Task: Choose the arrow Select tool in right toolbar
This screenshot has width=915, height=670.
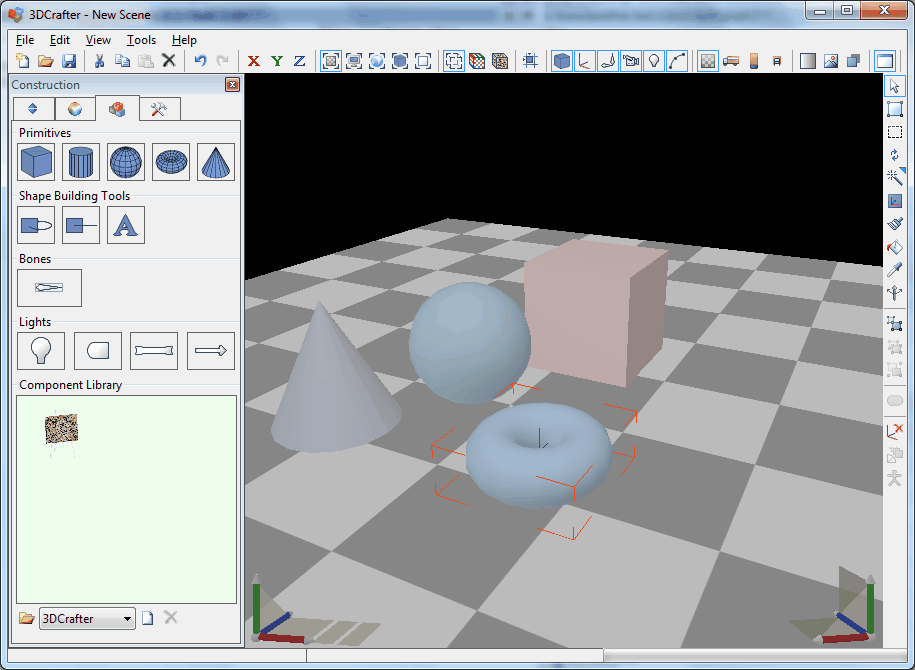Action: pos(895,86)
